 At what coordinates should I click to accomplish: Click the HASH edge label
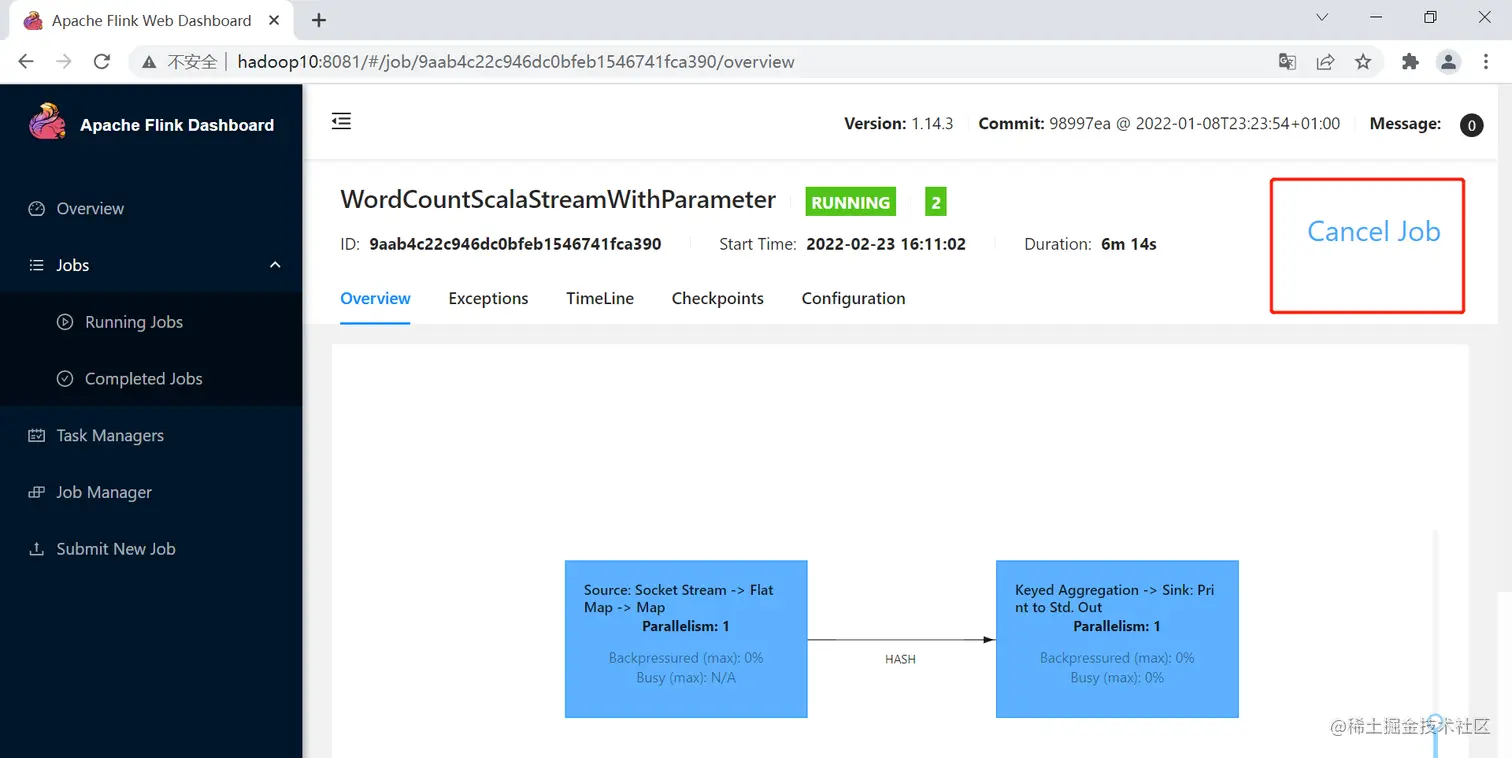click(900, 660)
